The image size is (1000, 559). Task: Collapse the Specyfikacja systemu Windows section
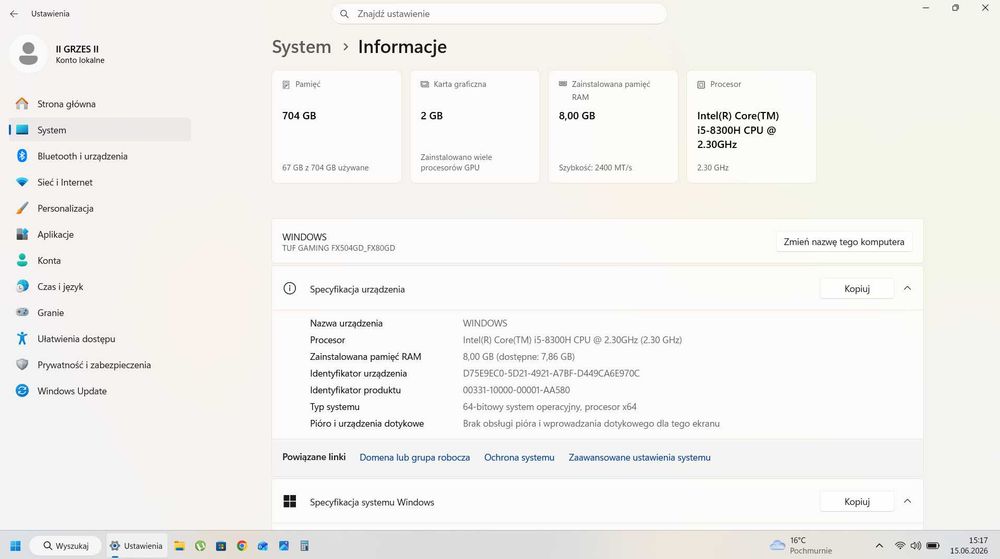(908, 502)
